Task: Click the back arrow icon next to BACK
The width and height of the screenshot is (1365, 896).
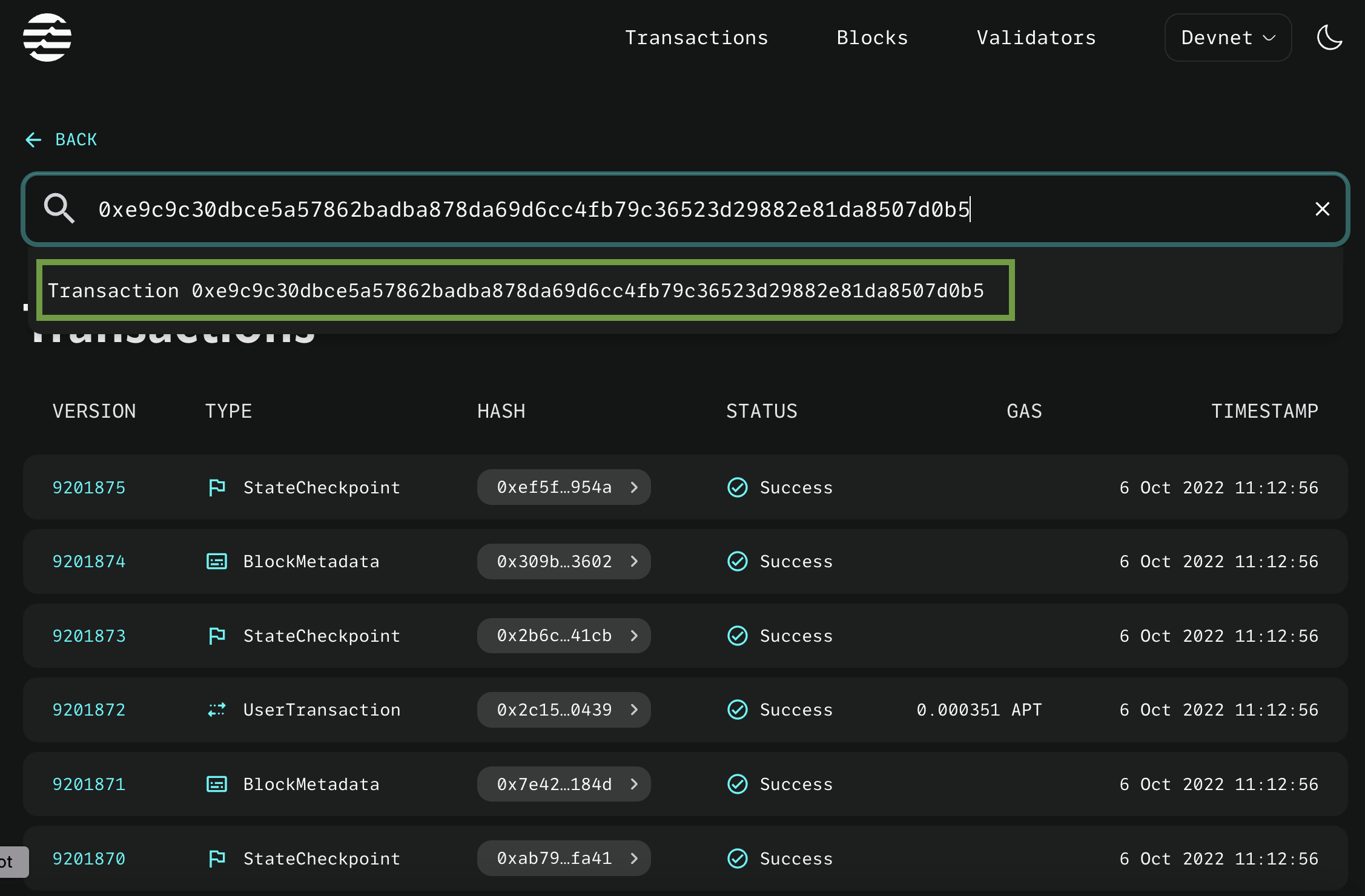Action: tap(33, 140)
